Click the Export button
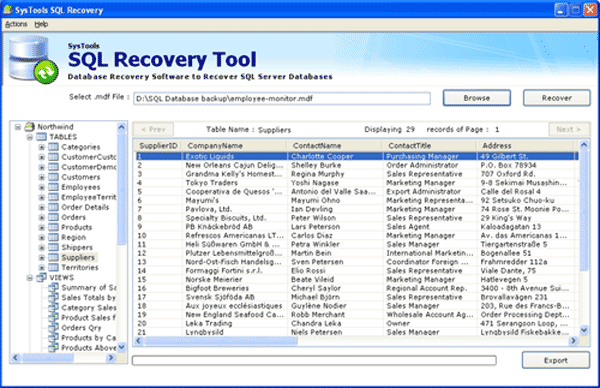The height and width of the screenshot is (388, 600). point(556,360)
